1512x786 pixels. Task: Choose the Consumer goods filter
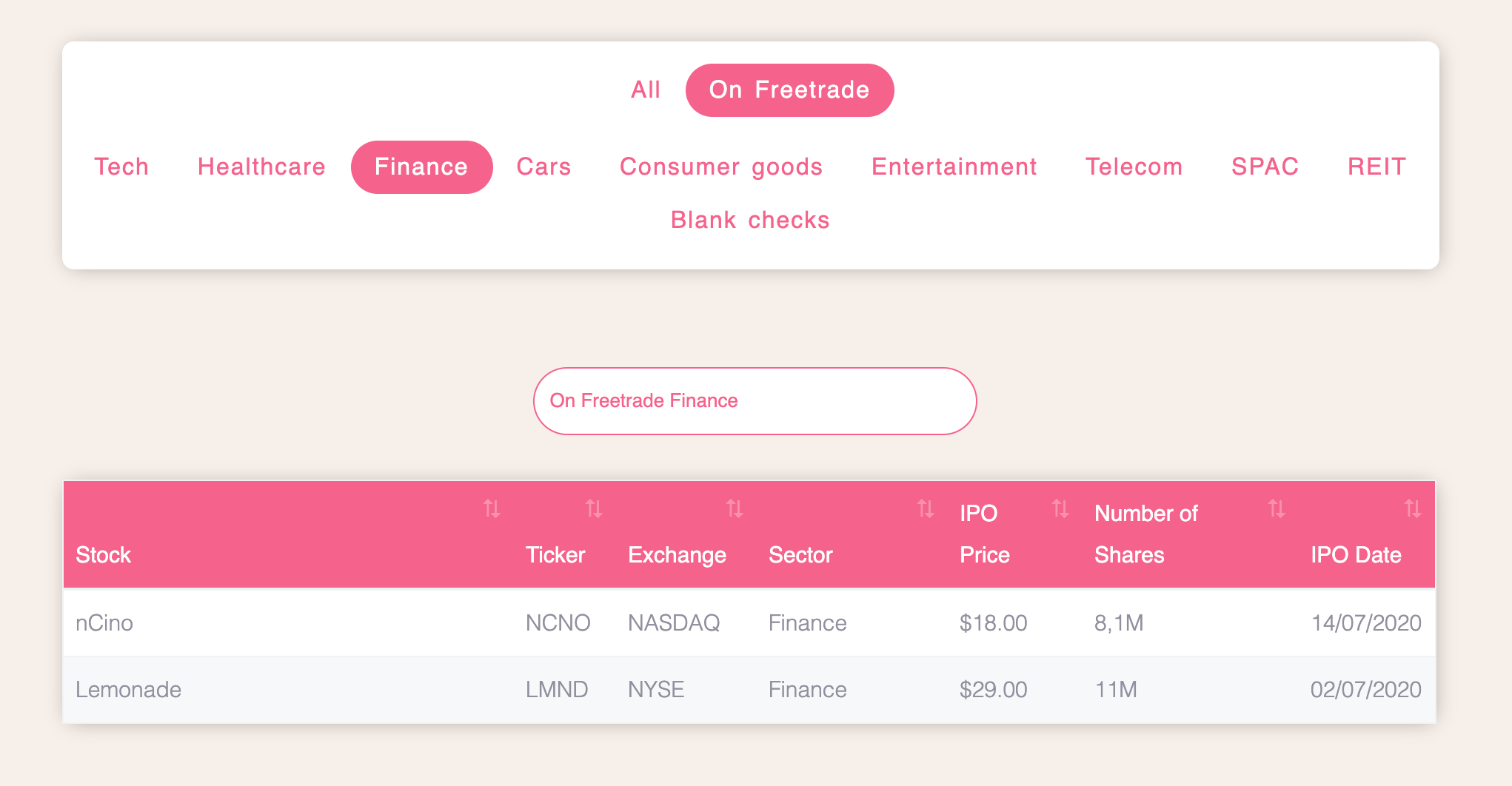pos(721,167)
